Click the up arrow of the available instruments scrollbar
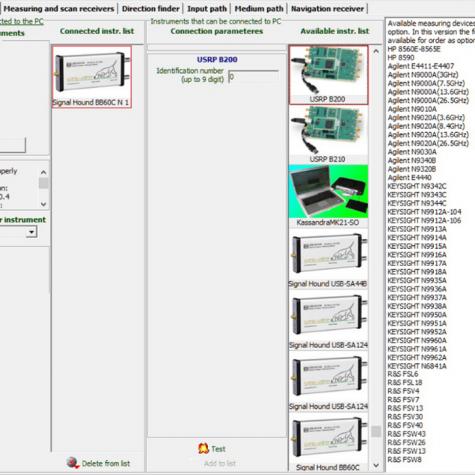Screen dimensions: 475x475 [x=376, y=51]
